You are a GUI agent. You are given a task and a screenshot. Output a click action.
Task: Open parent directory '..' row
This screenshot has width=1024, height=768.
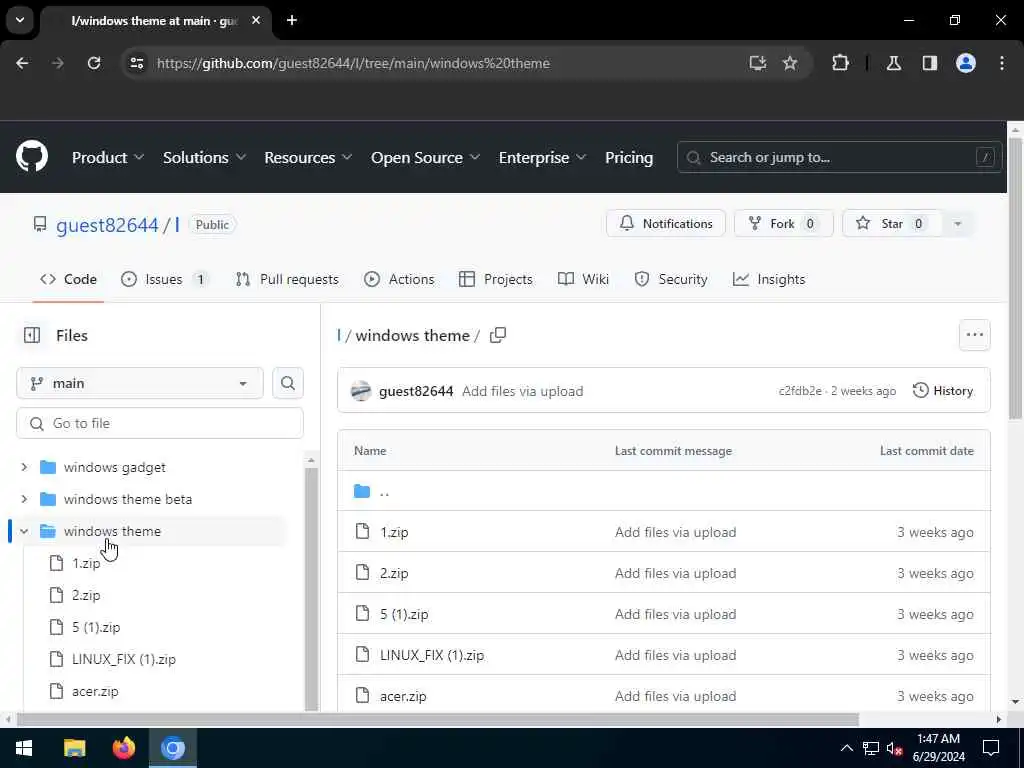click(664, 491)
